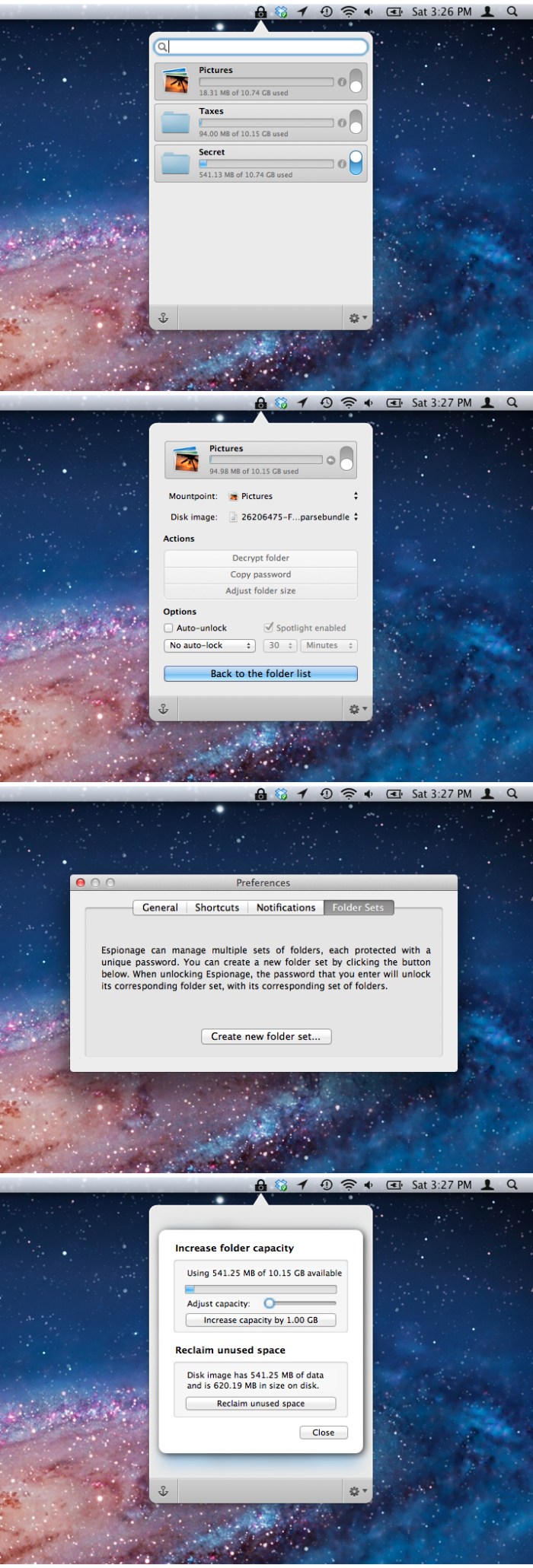The image size is (533, 1568).
Task: Click the Secret folder icon
Action: point(176,164)
